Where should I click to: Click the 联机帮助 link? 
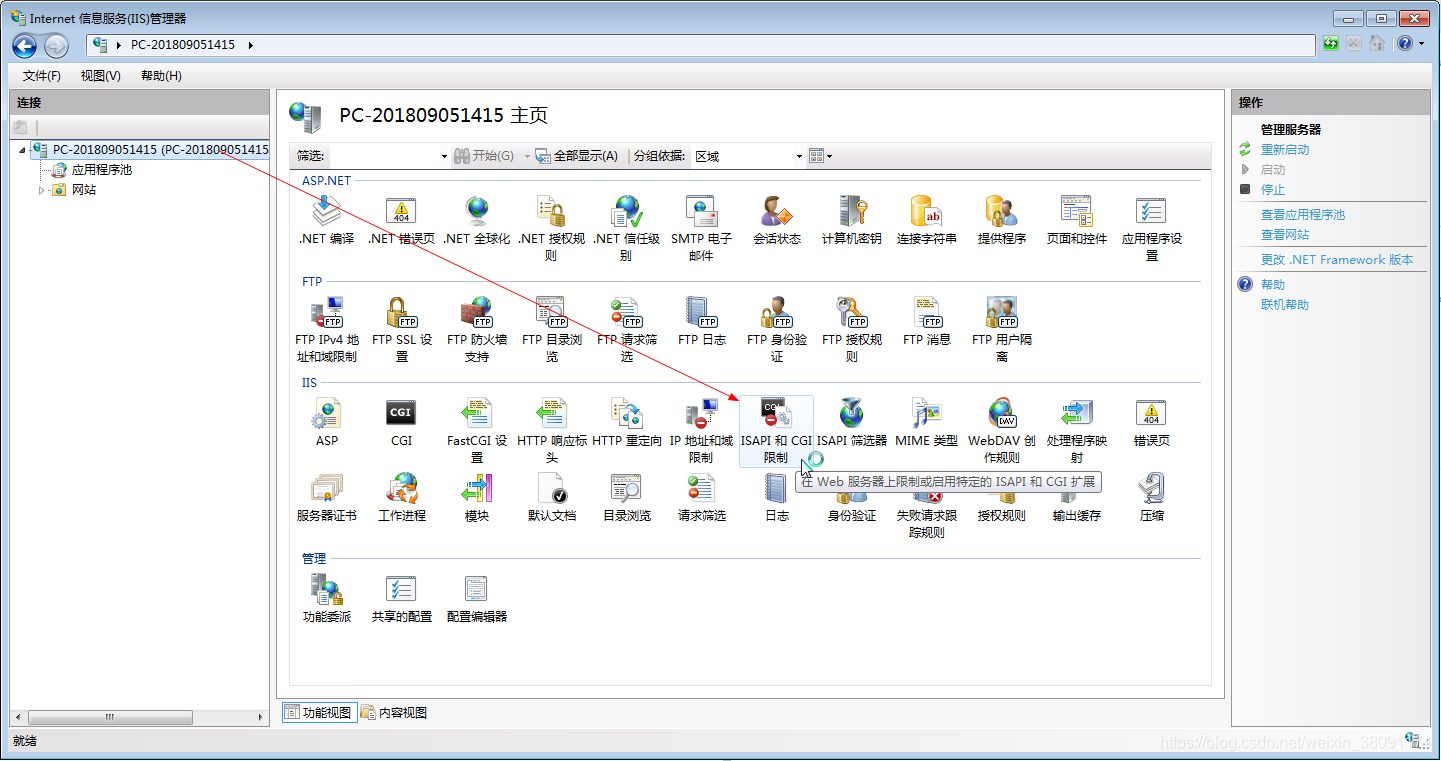click(1285, 305)
